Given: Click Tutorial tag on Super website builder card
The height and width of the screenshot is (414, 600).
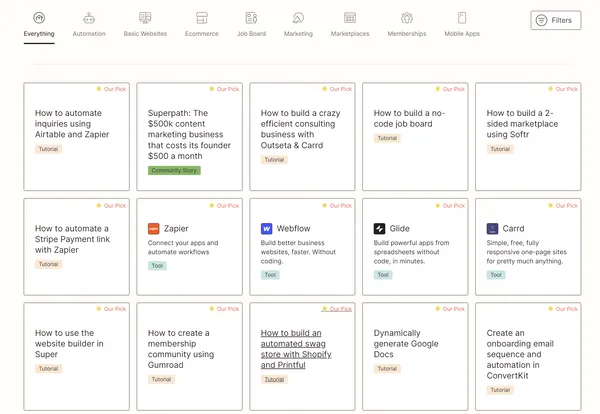Looking at the screenshot, I should pos(48,368).
